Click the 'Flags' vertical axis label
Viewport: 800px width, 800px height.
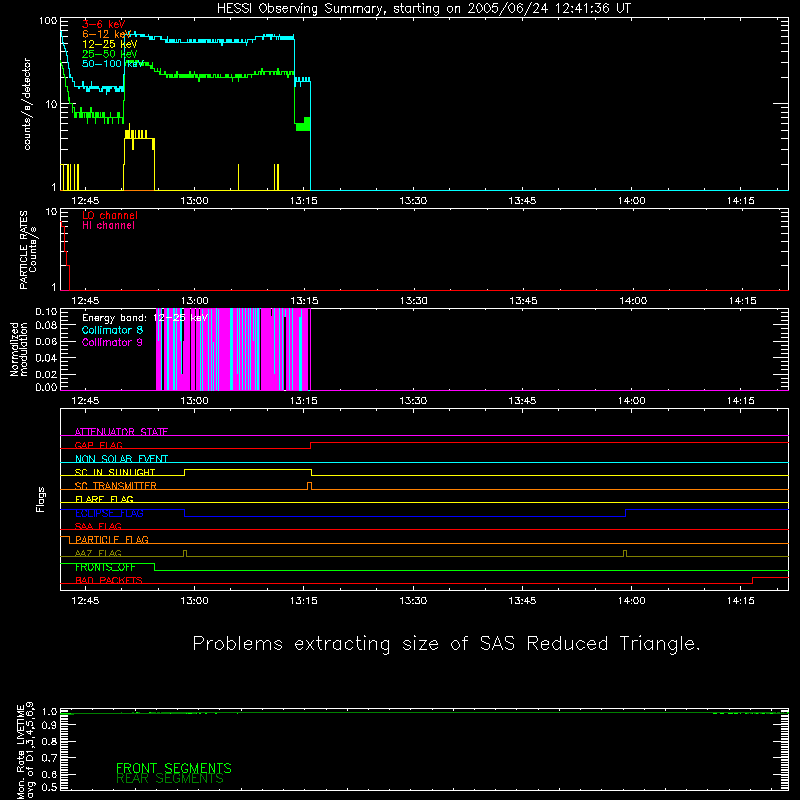coord(40,499)
